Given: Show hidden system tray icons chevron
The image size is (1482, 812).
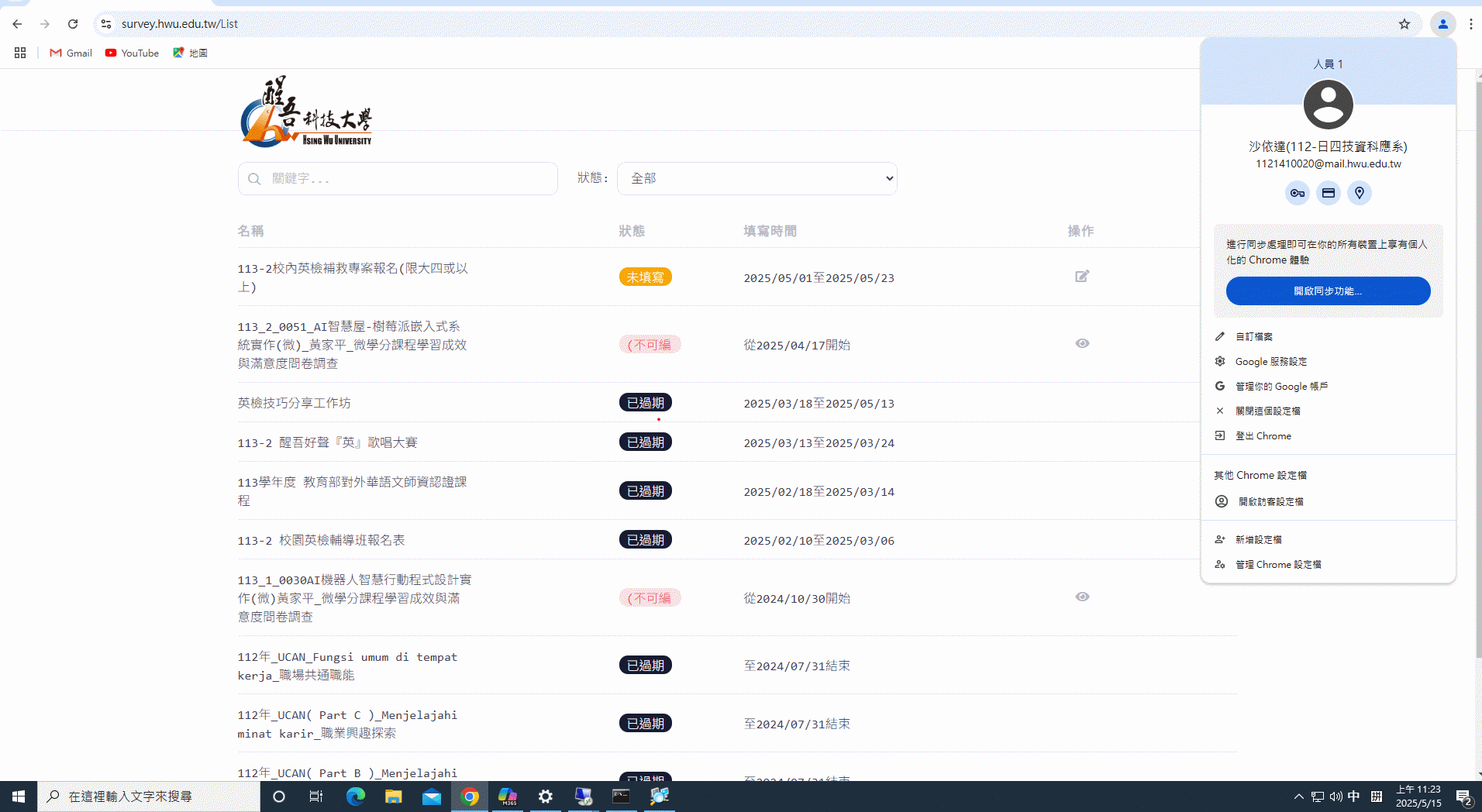Looking at the screenshot, I should 1298,797.
